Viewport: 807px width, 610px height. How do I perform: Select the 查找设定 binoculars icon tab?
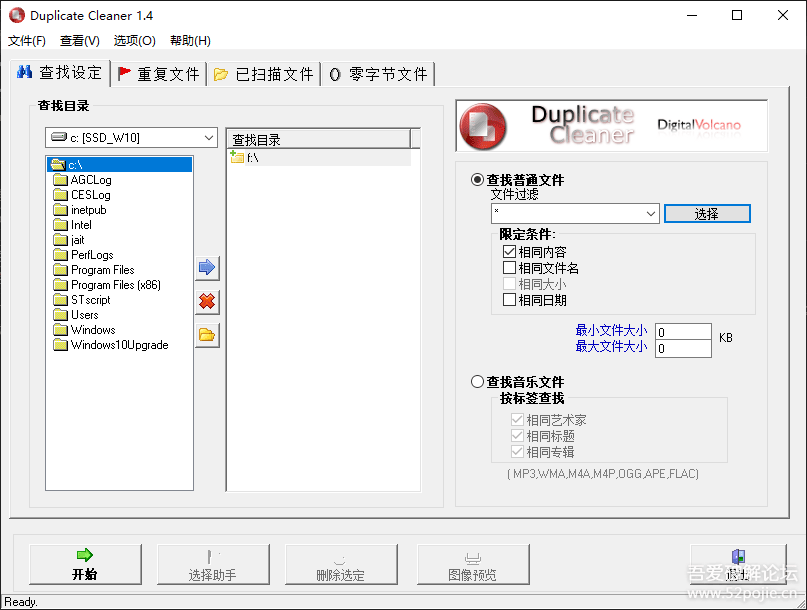click(x=24, y=73)
